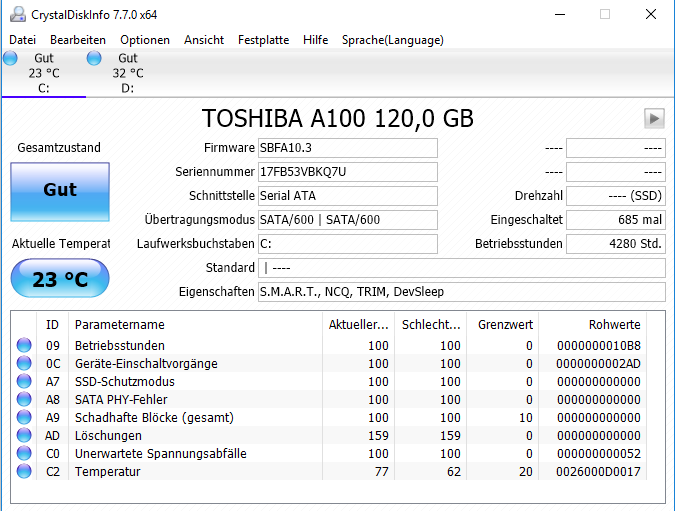
Task: Click the Drehzahl ---- (SSD) field
Action: coord(616,196)
